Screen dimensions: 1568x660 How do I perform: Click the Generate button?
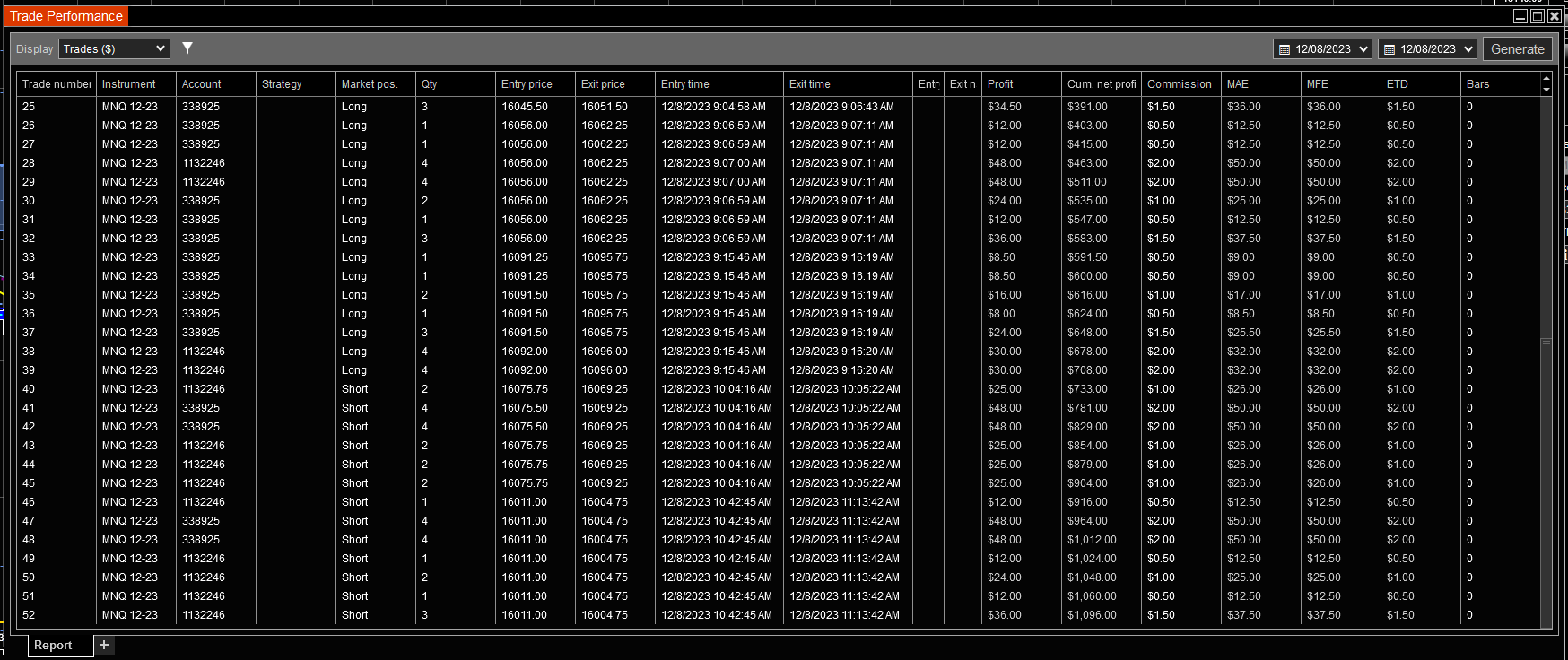(1517, 49)
